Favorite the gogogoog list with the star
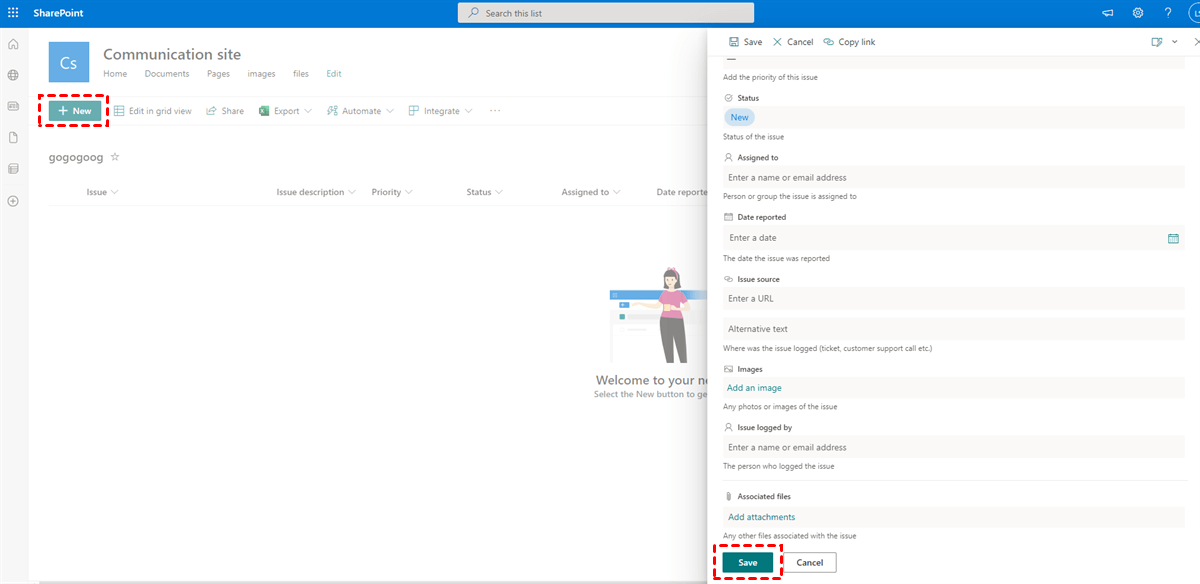This screenshot has height=584, width=1200. tap(115, 157)
